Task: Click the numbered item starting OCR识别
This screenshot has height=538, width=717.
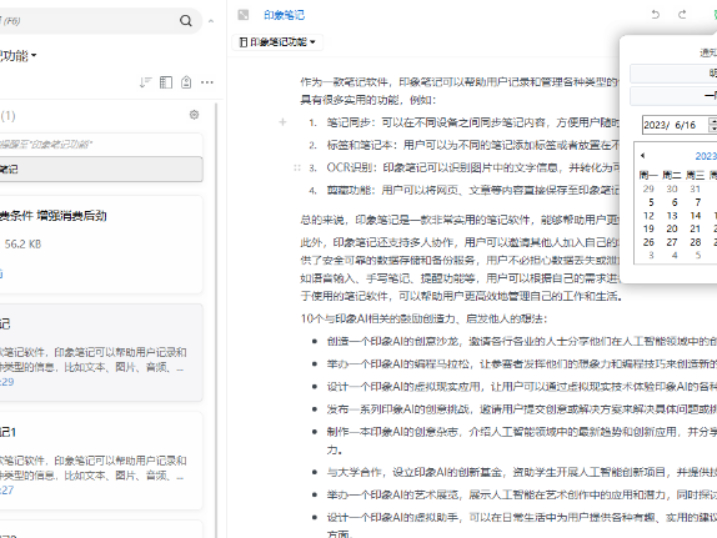Action: tap(473, 168)
